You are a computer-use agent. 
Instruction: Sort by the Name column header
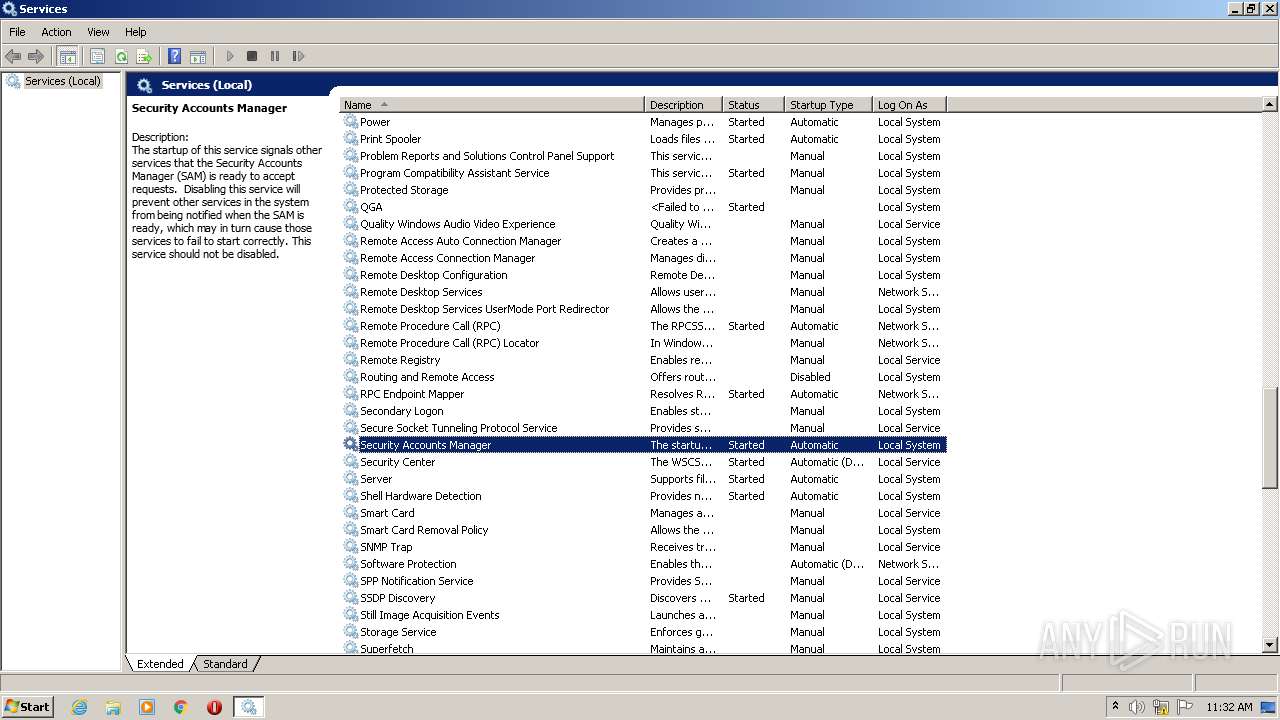492,105
